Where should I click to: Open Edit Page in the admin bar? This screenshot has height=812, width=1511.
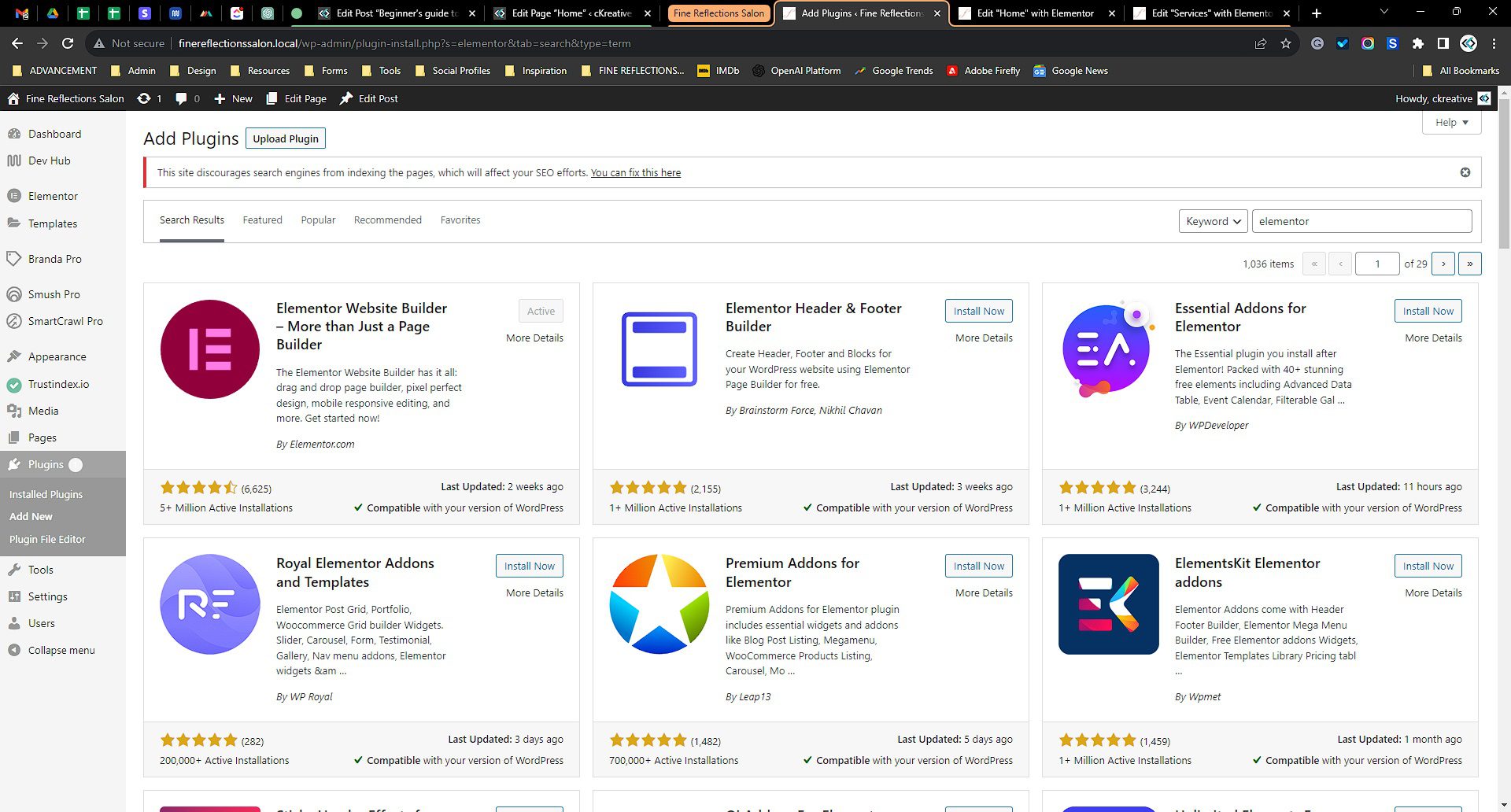(296, 98)
